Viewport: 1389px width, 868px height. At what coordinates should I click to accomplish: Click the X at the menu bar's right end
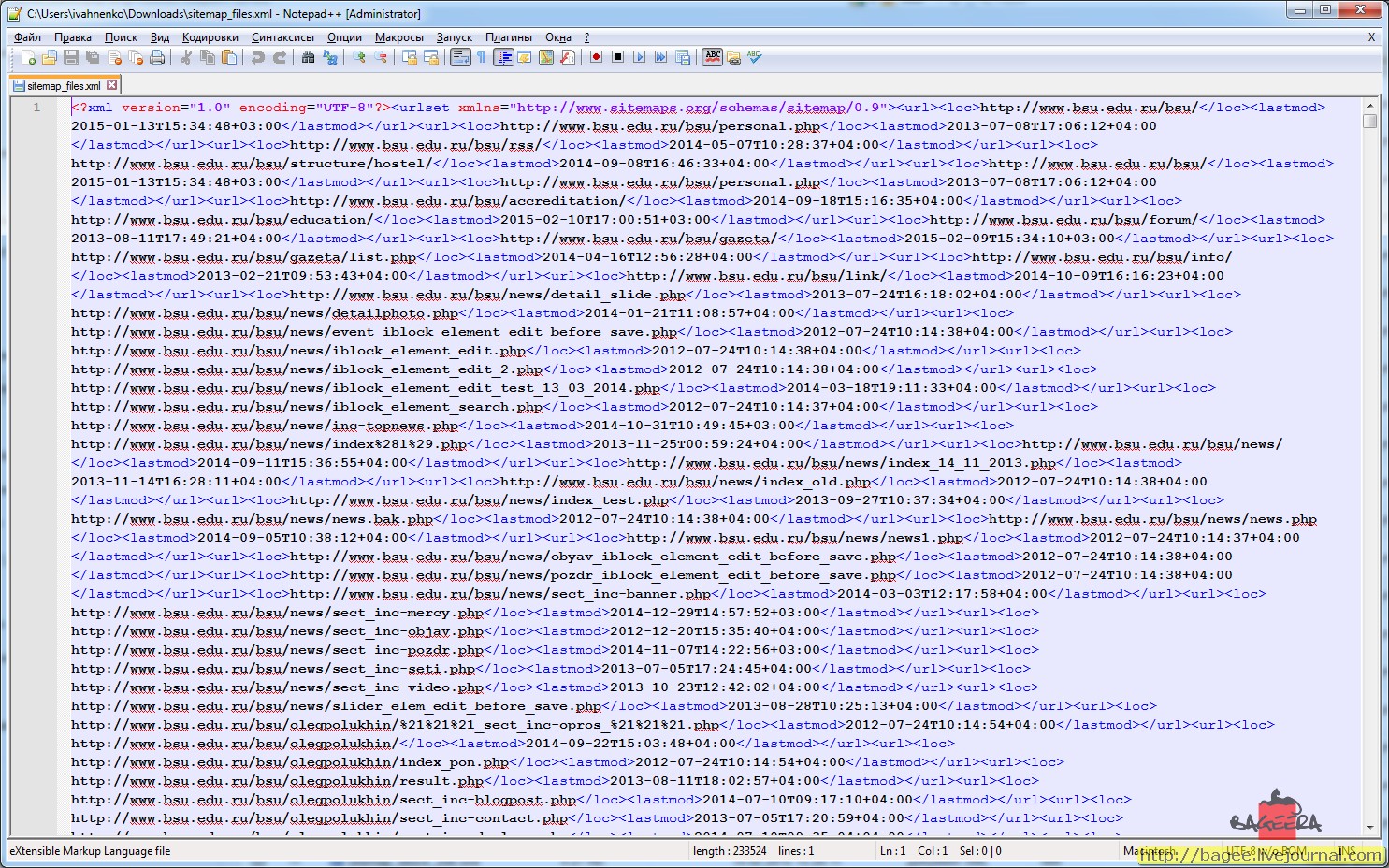coord(1371,37)
